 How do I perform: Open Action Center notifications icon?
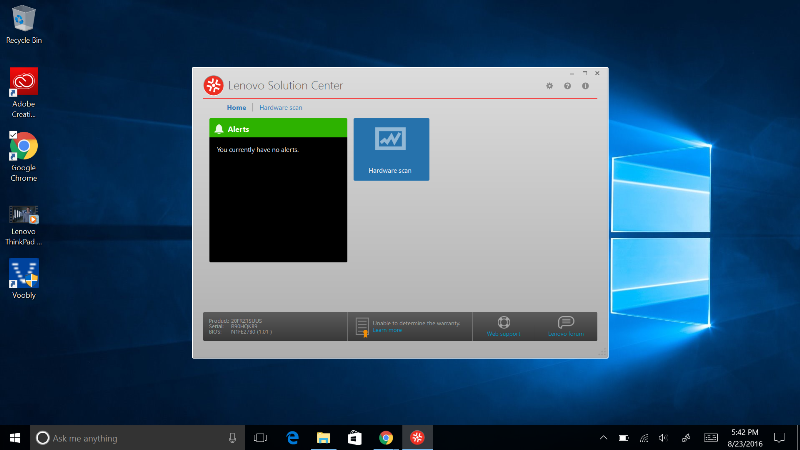(779, 438)
